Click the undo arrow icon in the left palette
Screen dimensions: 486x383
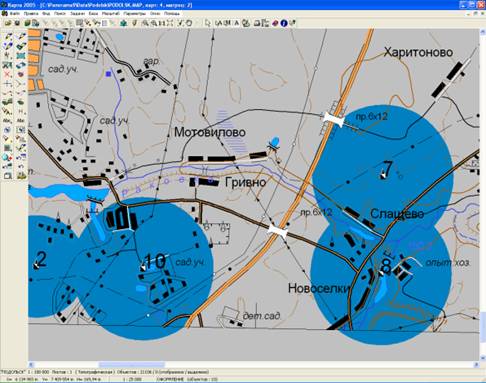[x=21, y=166]
